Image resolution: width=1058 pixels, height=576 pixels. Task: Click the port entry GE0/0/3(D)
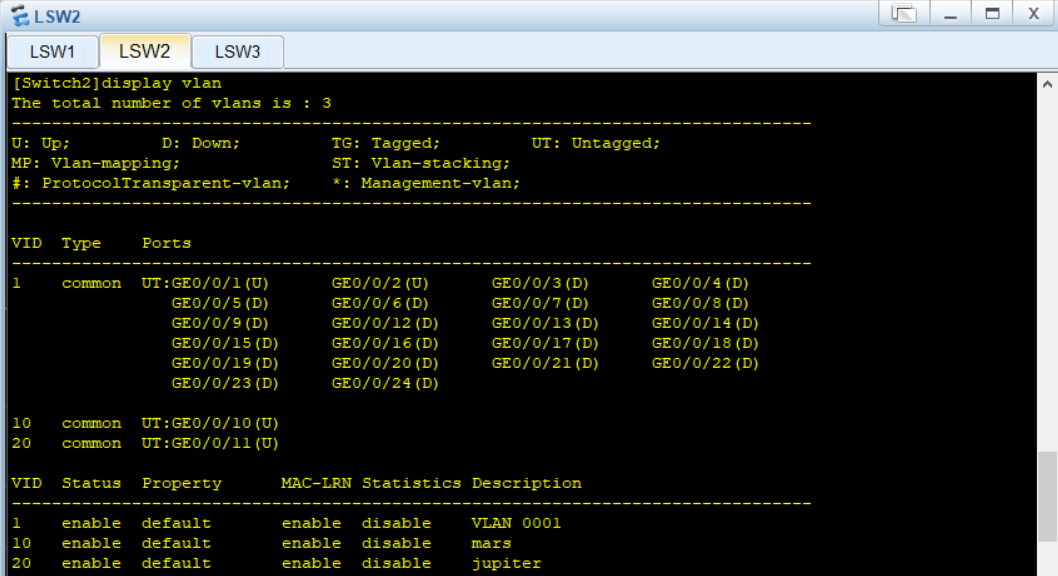coord(540,283)
